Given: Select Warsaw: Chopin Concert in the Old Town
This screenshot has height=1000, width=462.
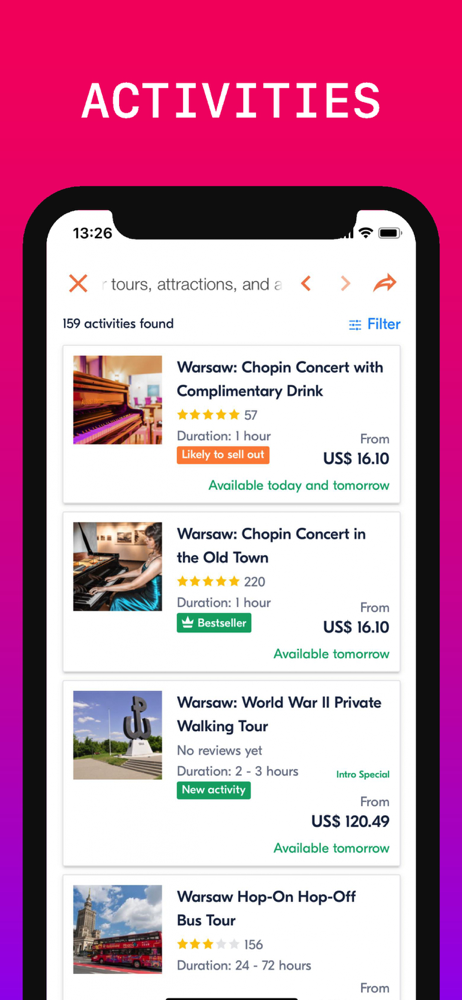Looking at the screenshot, I should 271,545.
